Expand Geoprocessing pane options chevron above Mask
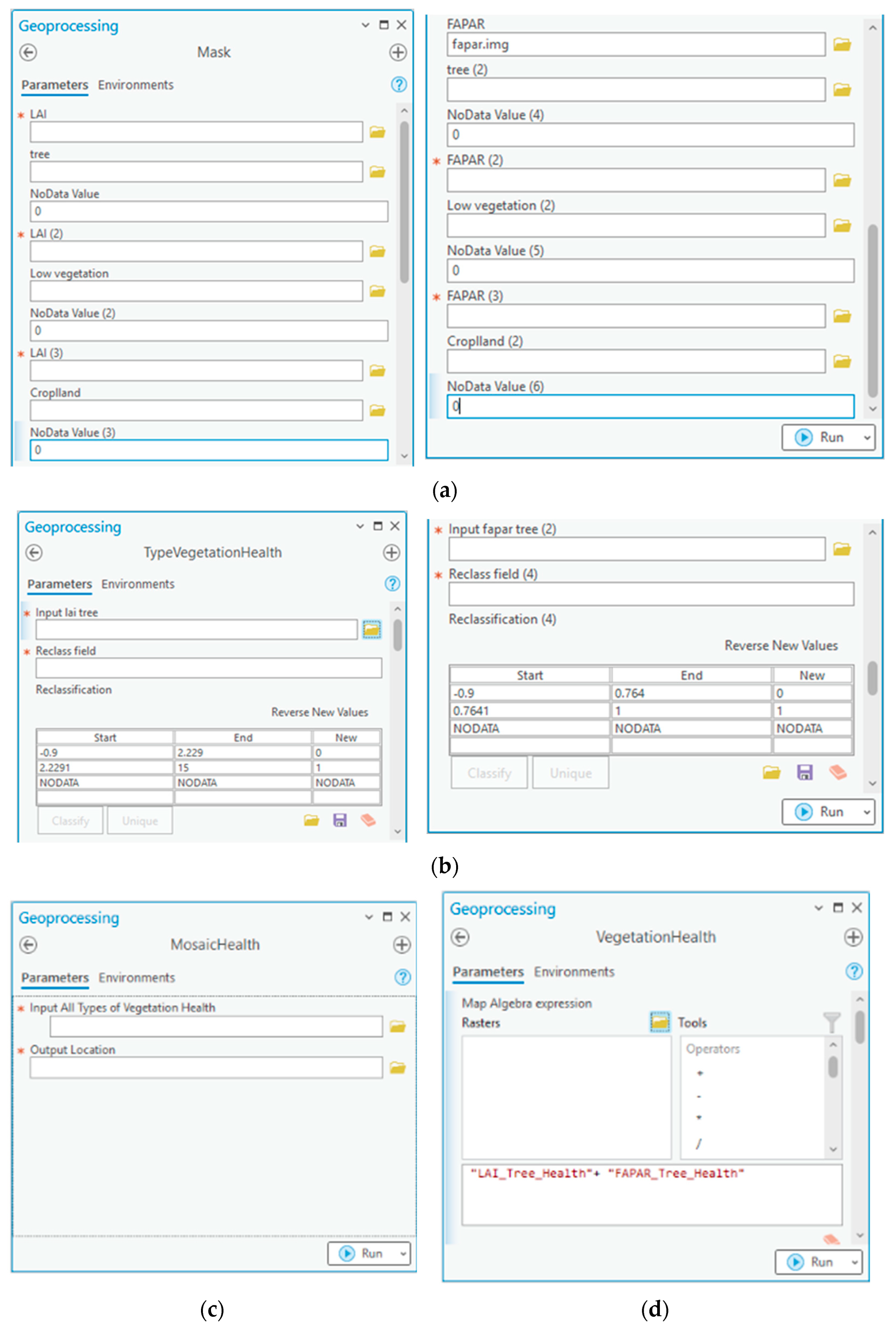This screenshot has height=1330, width=896. [x=365, y=25]
